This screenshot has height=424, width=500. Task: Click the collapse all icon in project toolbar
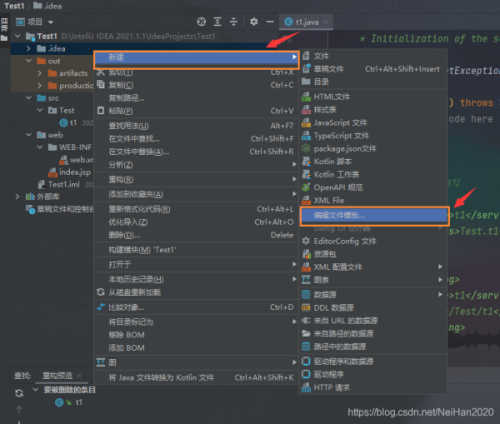pyautogui.click(x=234, y=22)
